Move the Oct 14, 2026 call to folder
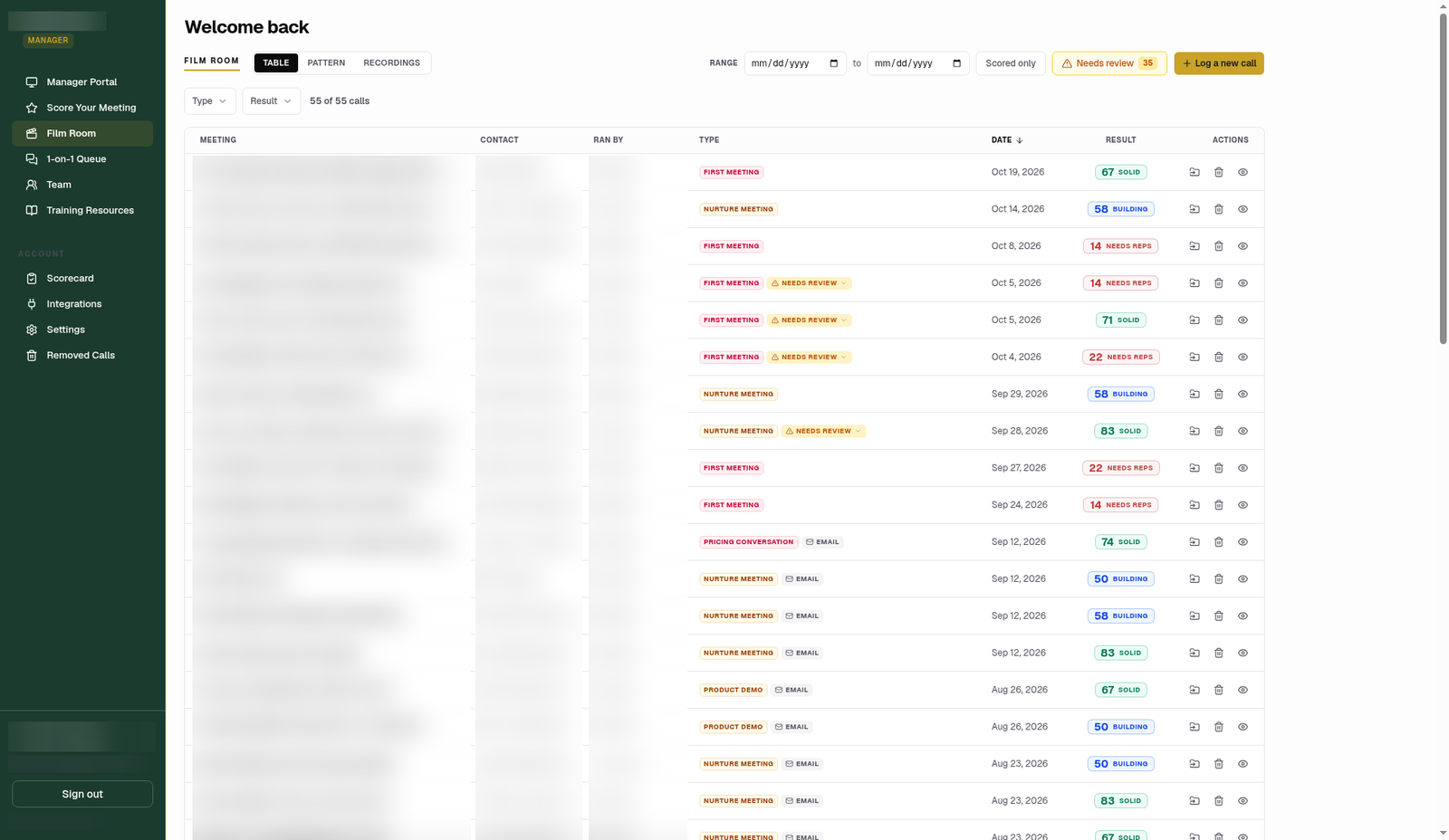This screenshot has height=840, width=1449. [1195, 209]
